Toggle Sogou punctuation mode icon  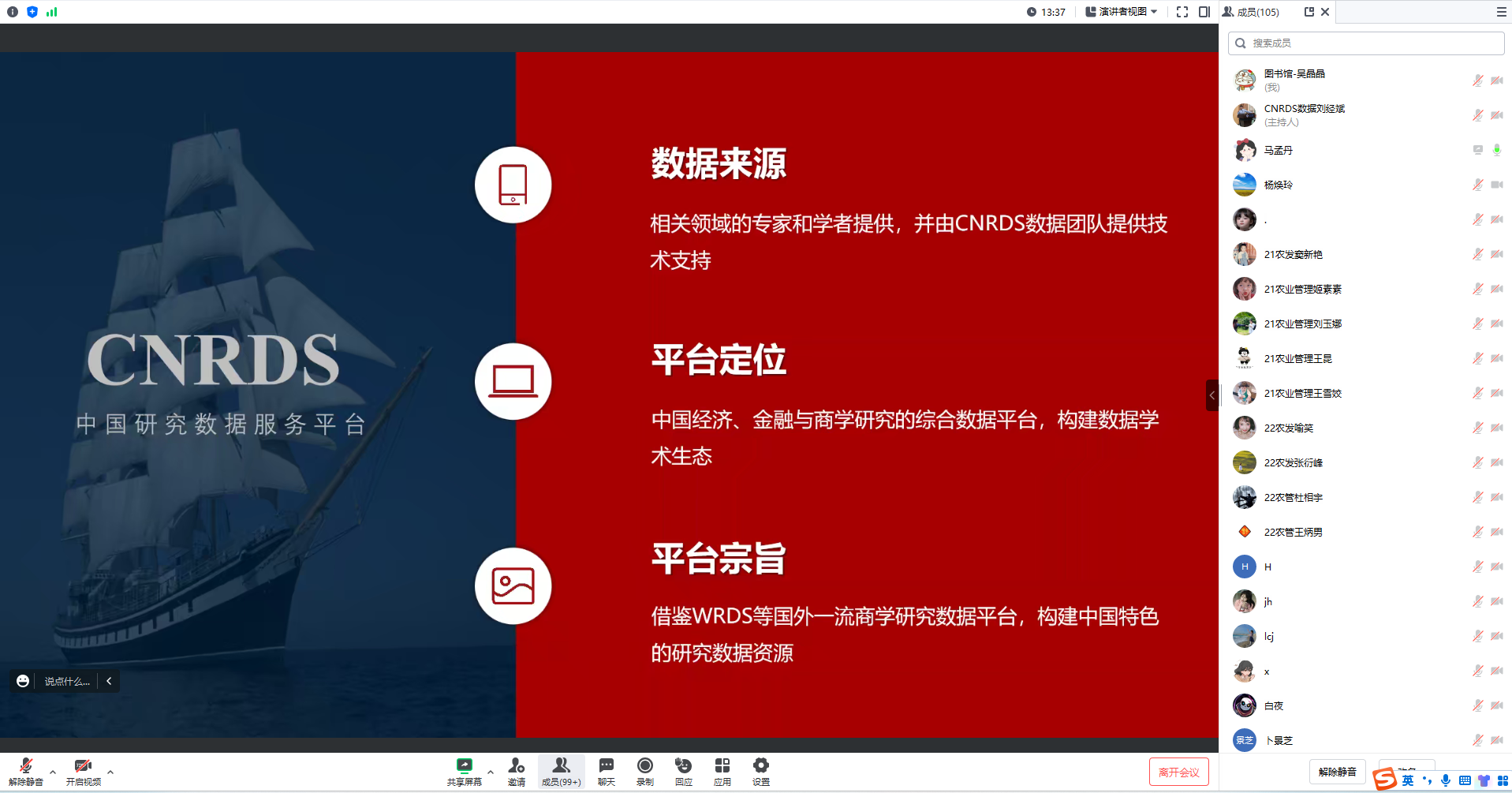[1427, 780]
